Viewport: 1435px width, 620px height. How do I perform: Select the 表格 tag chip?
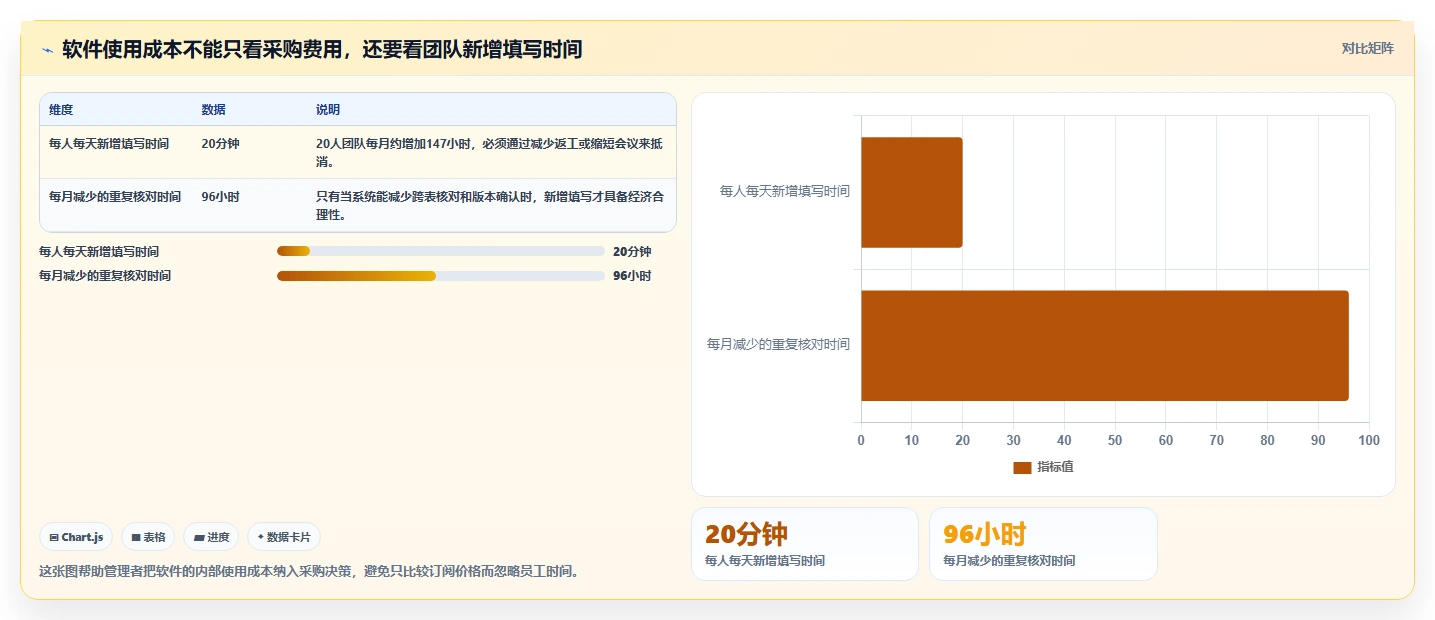pyautogui.click(x=148, y=537)
